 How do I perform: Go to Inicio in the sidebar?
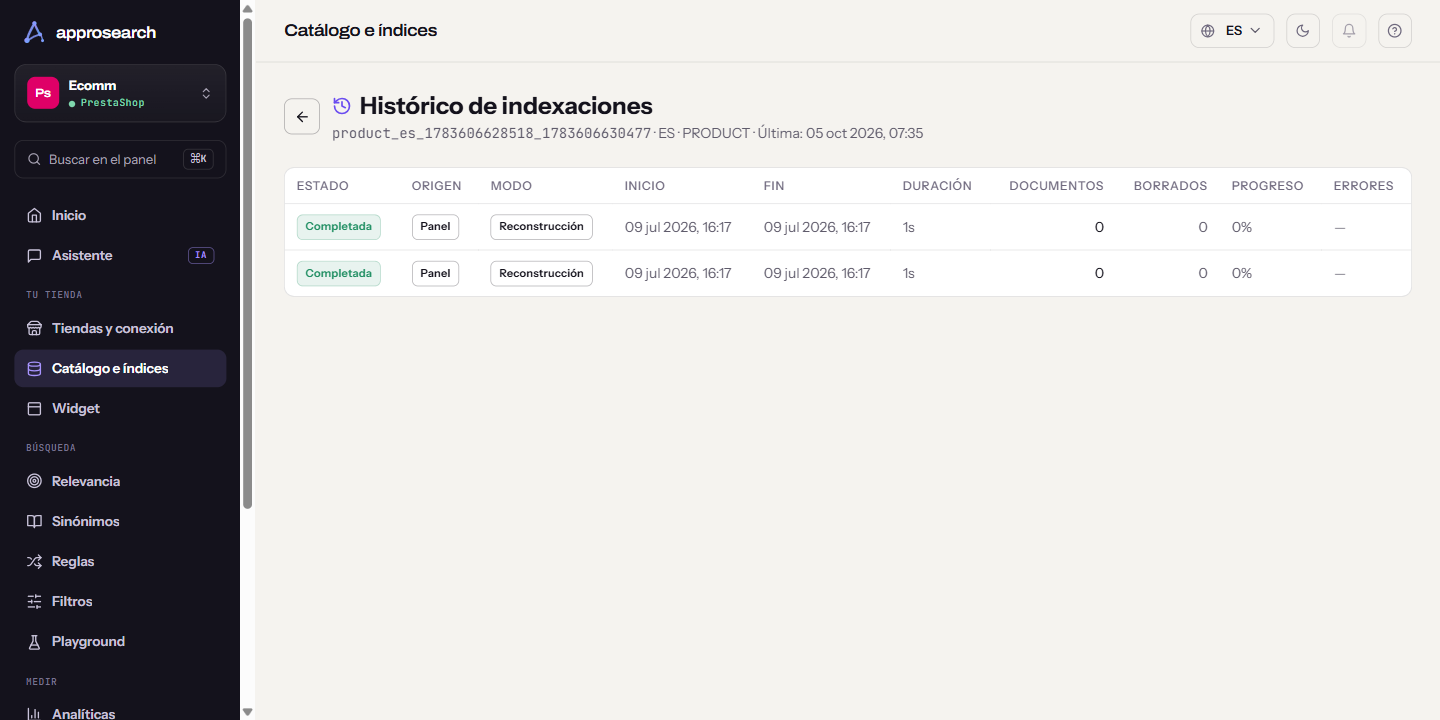click(x=120, y=215)
